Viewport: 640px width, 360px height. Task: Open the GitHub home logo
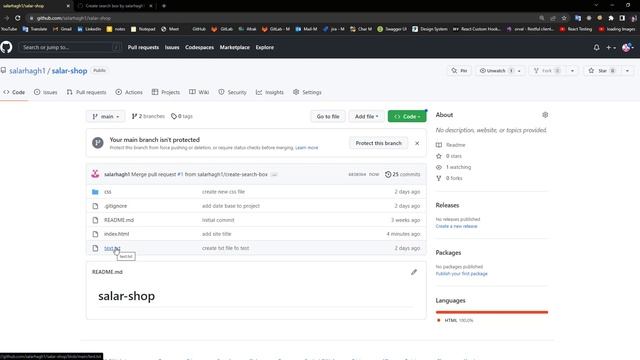[x=6, y=47]
